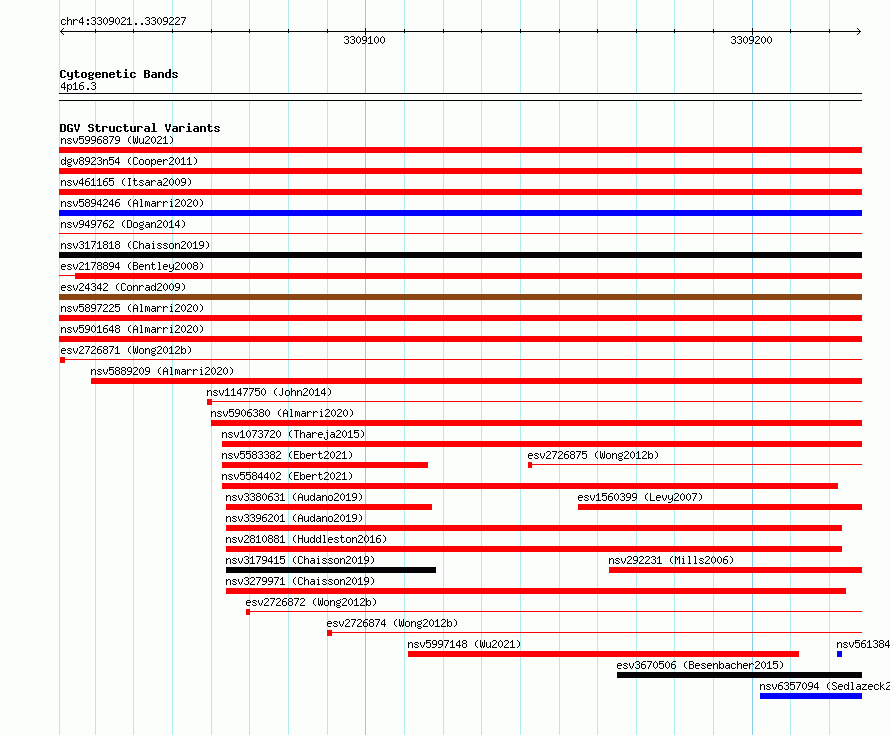Screen dimensions: 890x735
Task: Open esv2726872 (Wong2012b) label
Action: click(311, 602)
